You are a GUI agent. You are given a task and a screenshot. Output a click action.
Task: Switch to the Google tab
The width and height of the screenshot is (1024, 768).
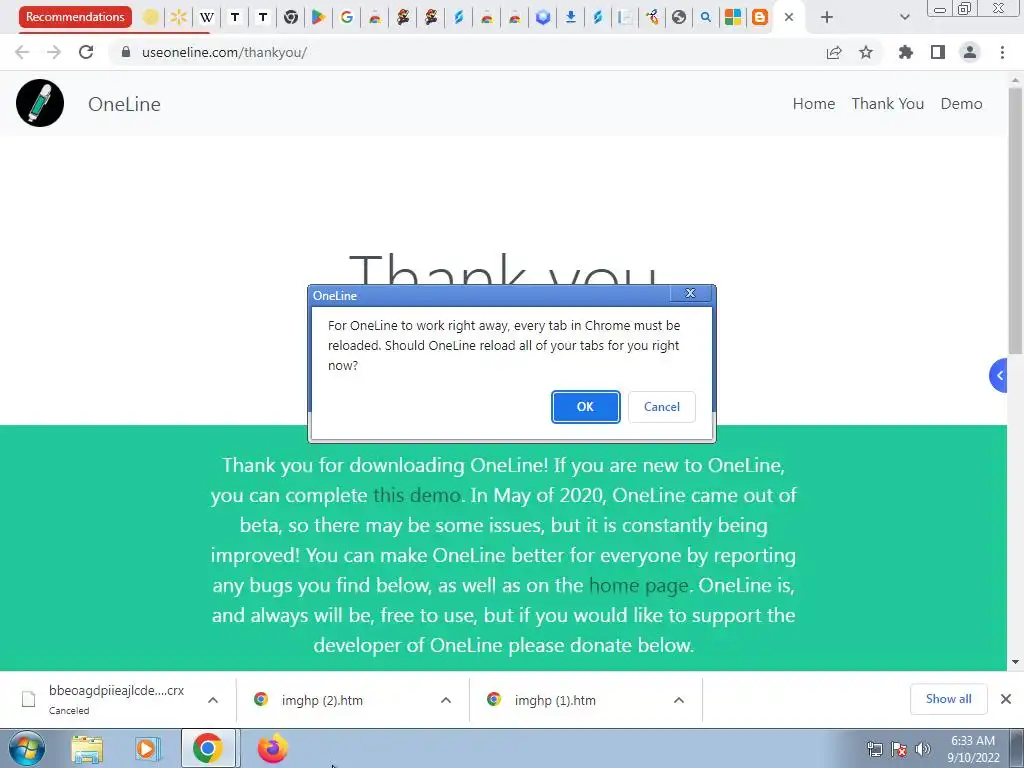pyautogui.click(x=347, y=17)
